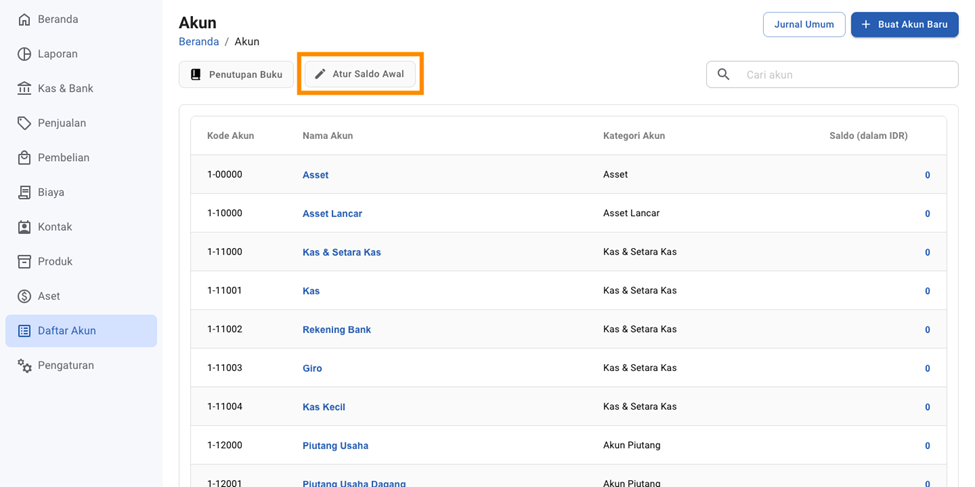Click the Produk box icon
The height and width of the screenshot is (487, 975).
click(24, 261)
